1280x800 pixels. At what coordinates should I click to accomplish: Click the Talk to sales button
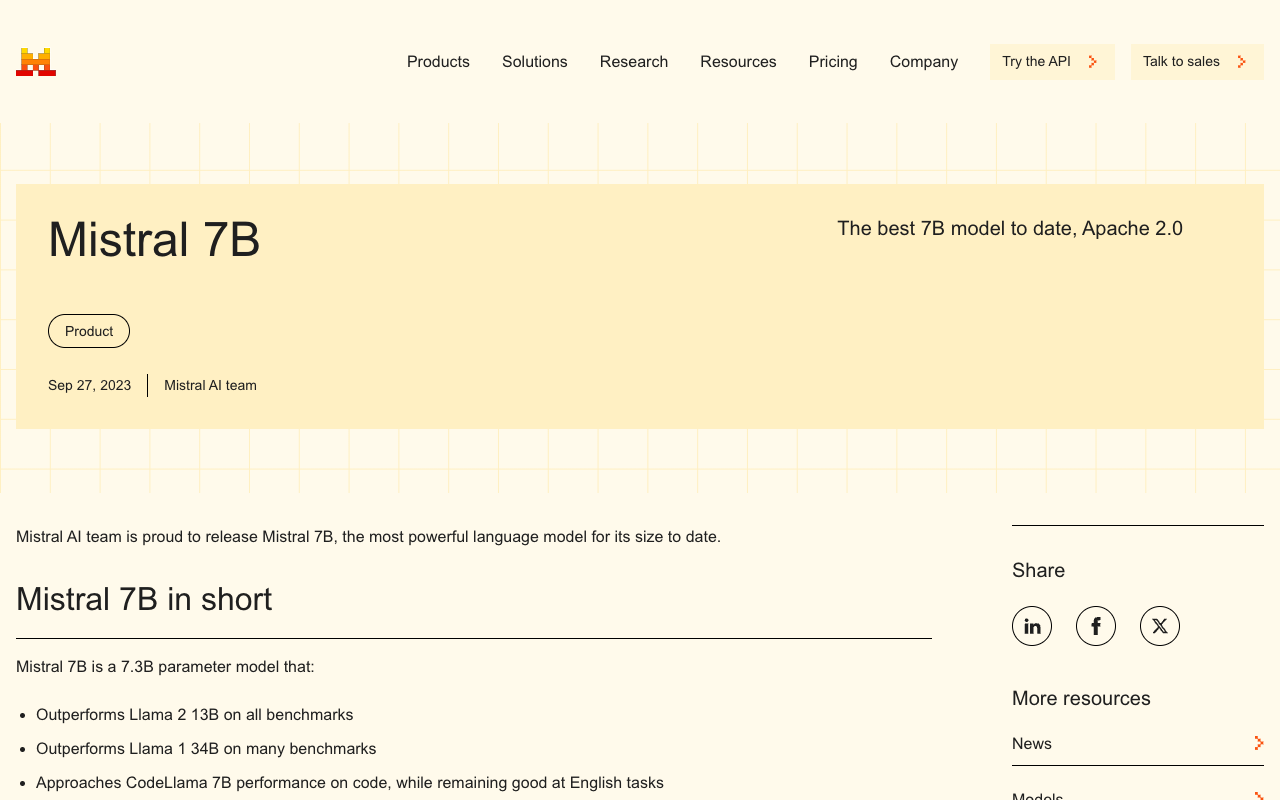click(1197, 62)
